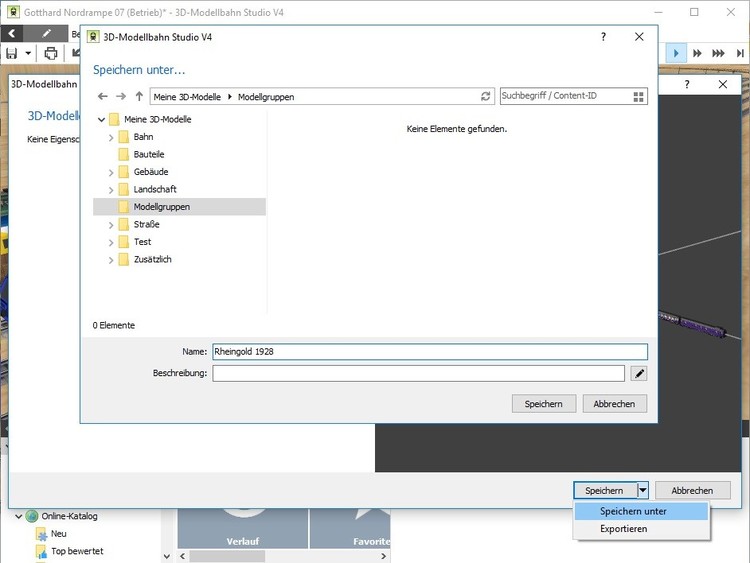Select Neu under Online-Katalog
Screen dimensions: 750x563
[58, 534]
